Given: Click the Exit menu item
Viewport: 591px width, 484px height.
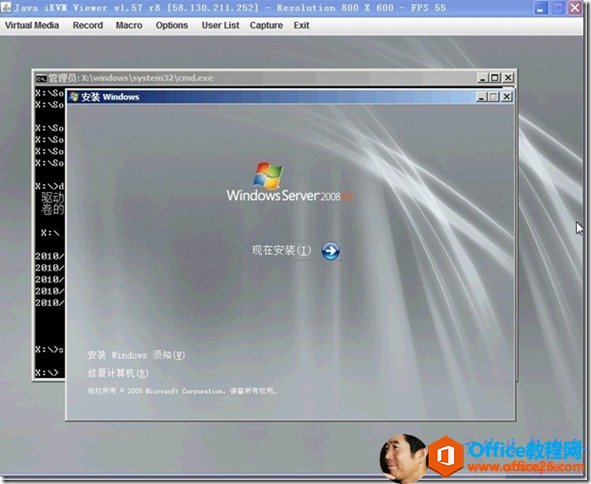Looking at the screenshot, I should 302,25.
